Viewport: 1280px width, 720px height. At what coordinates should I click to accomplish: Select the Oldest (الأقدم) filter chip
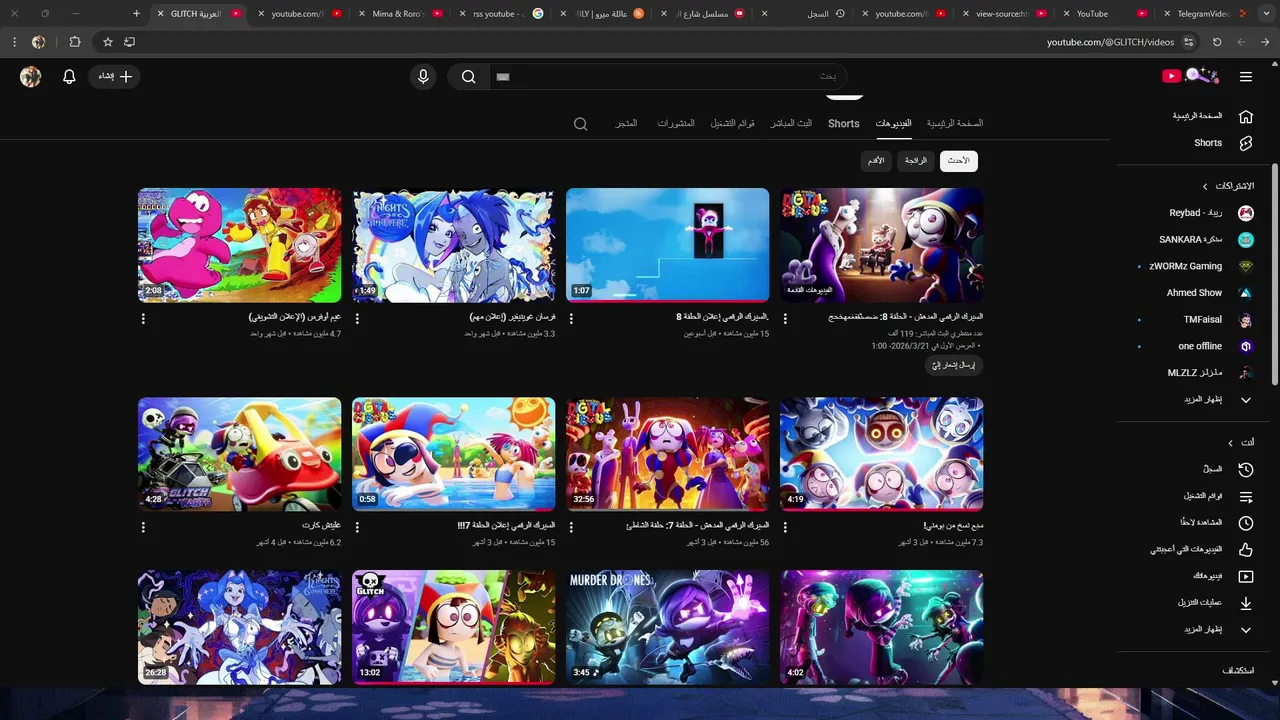876,161
